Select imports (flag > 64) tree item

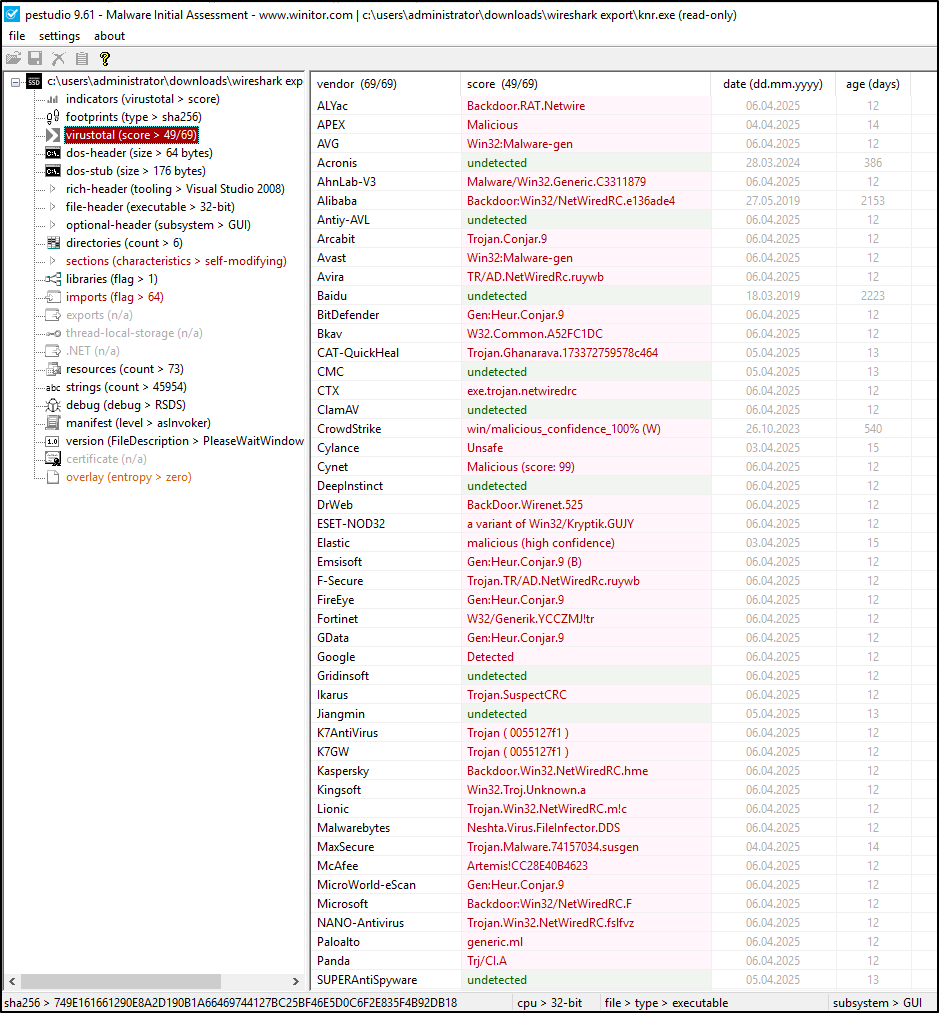[114, 297]
